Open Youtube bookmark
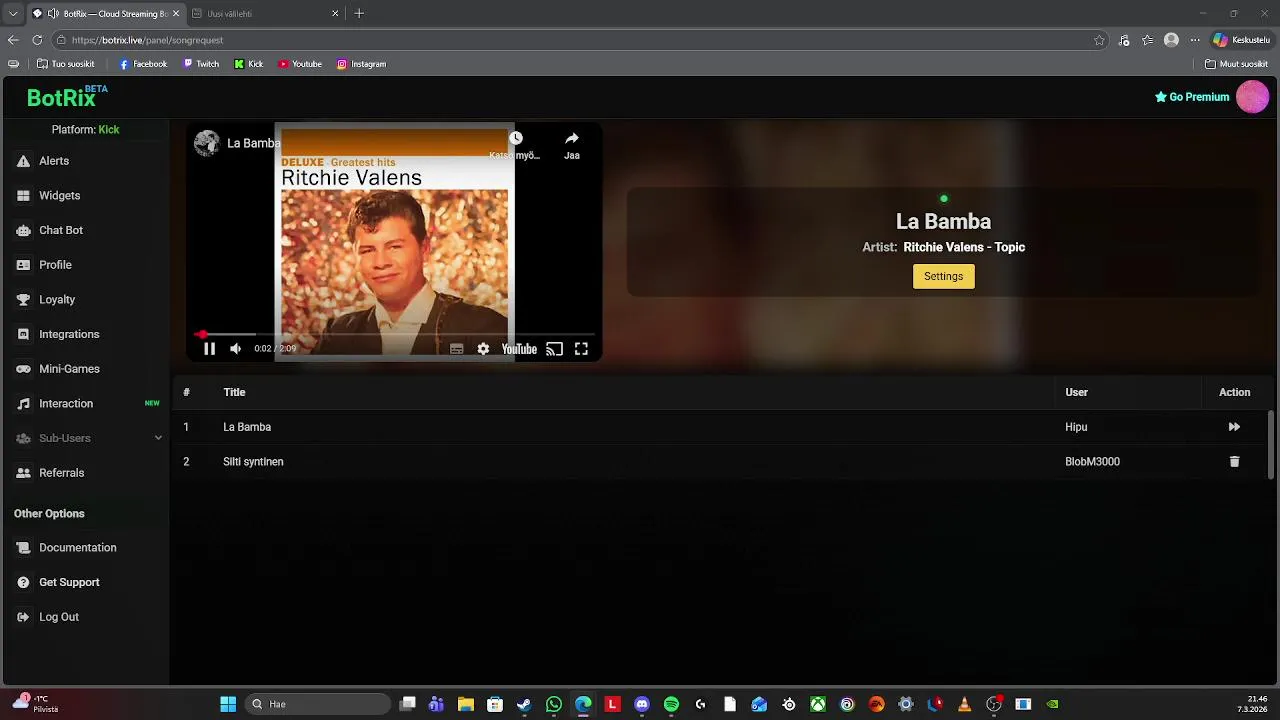Screen dimensions: 1280x720 pos(300,64)
